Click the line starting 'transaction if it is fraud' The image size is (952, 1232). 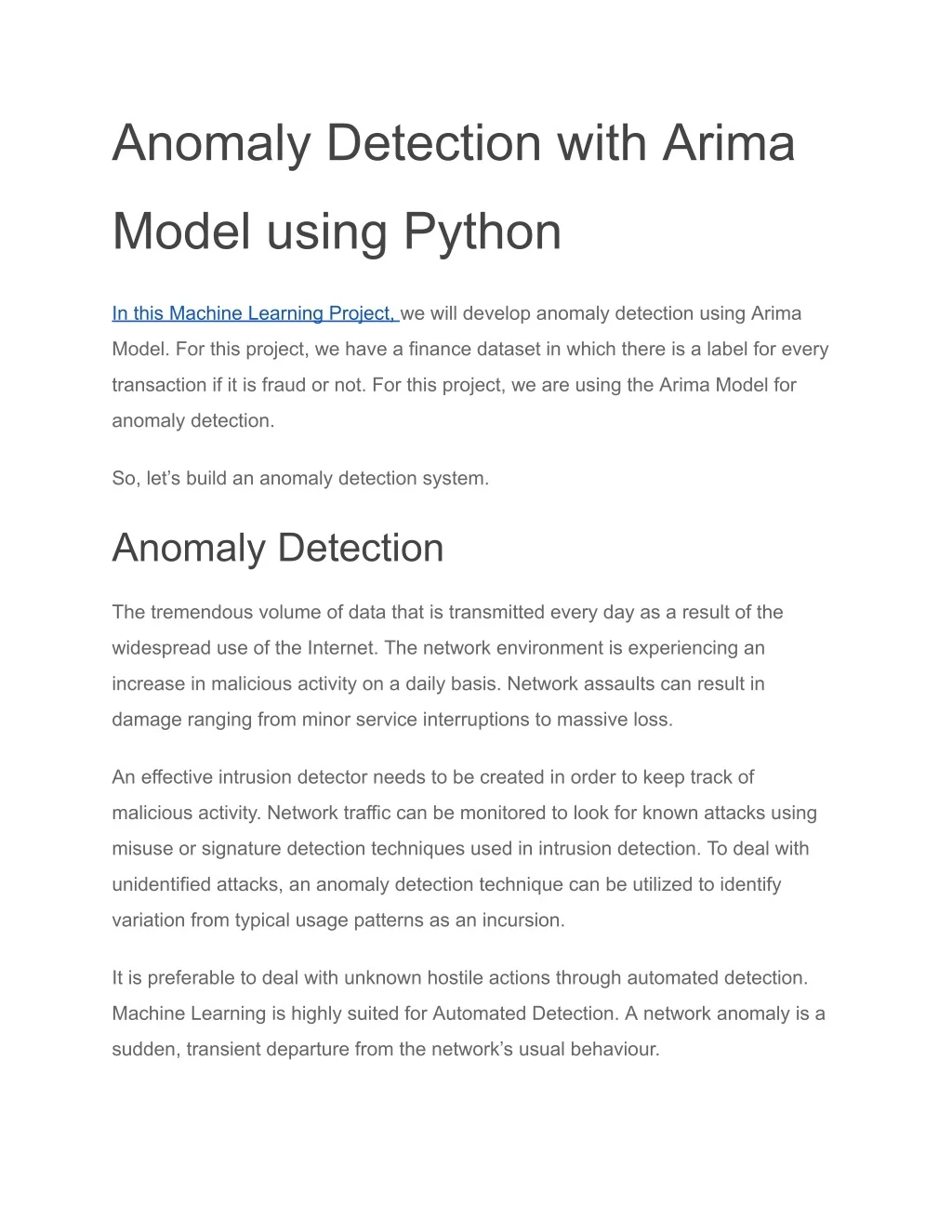(x=454, y=385)
